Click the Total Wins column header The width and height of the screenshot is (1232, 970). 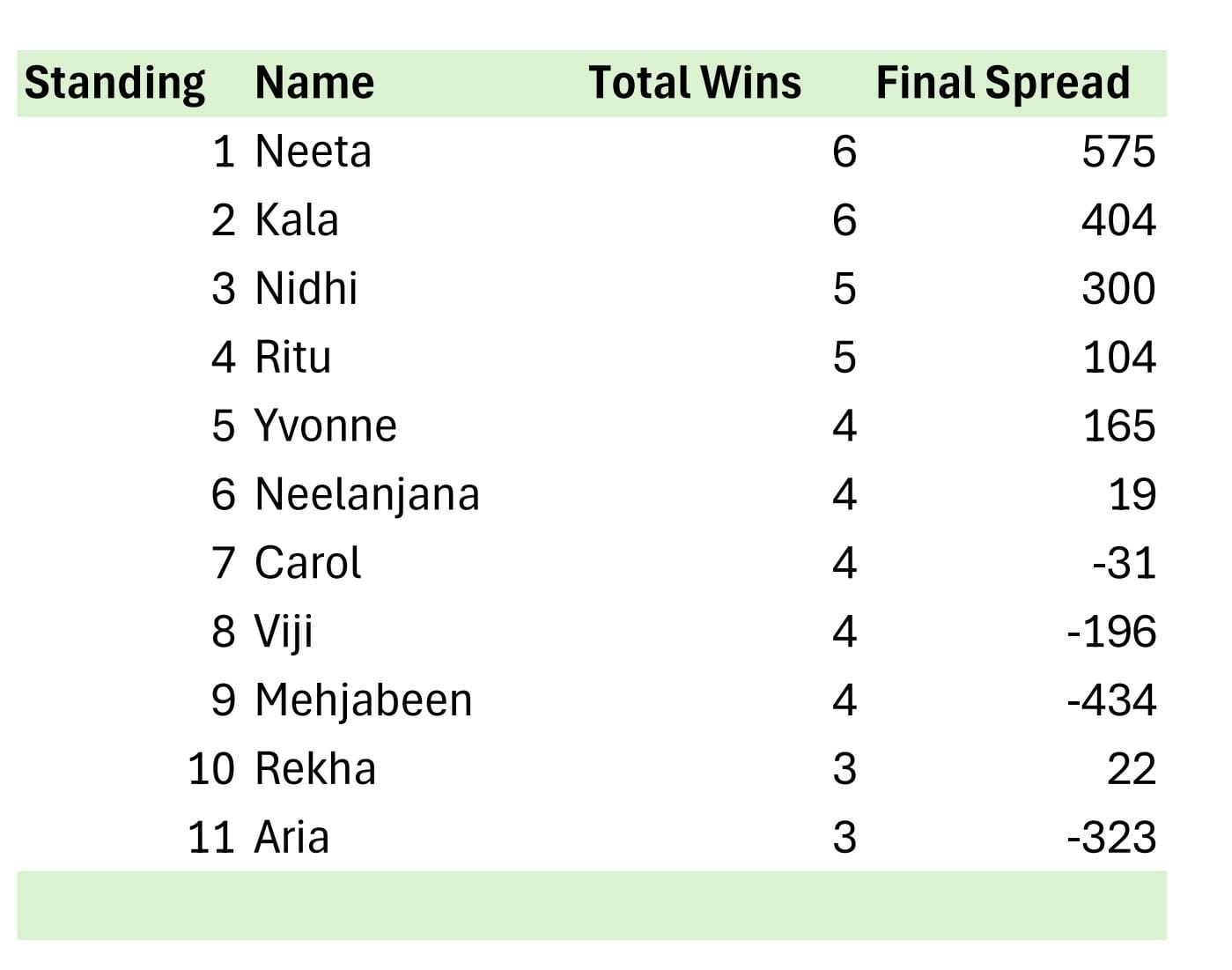click(x=695, y=83)
